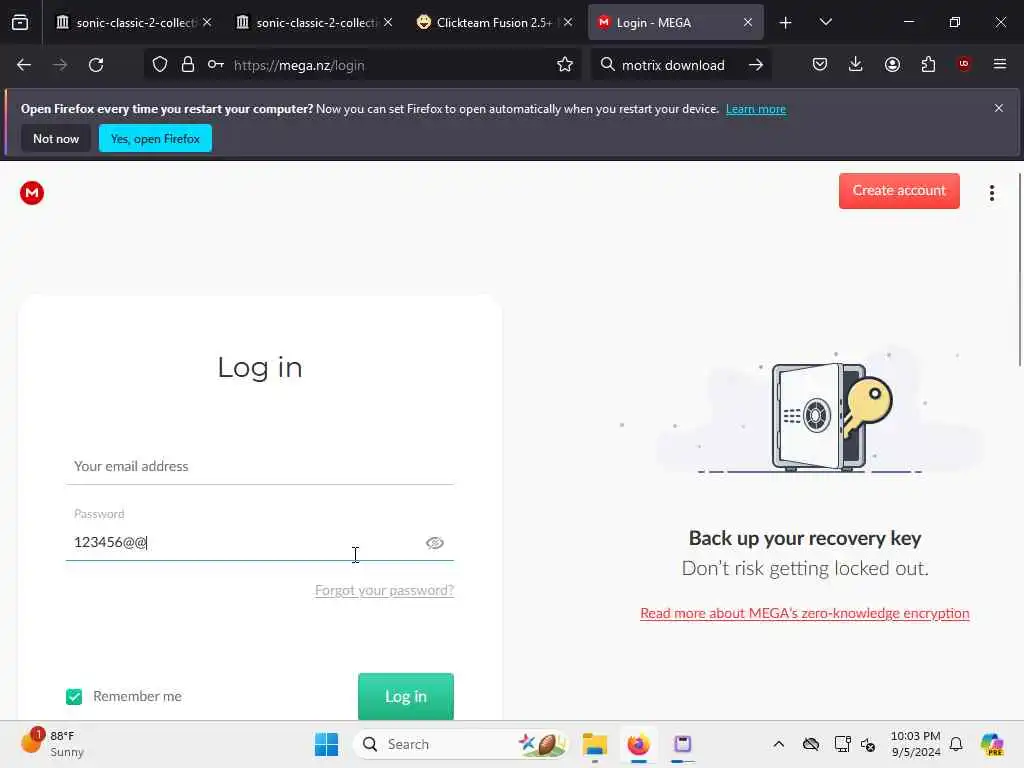Switch to second sonic-classic-2-collection tab
This screenshot has width=1024, height=768.
point(315,23)
